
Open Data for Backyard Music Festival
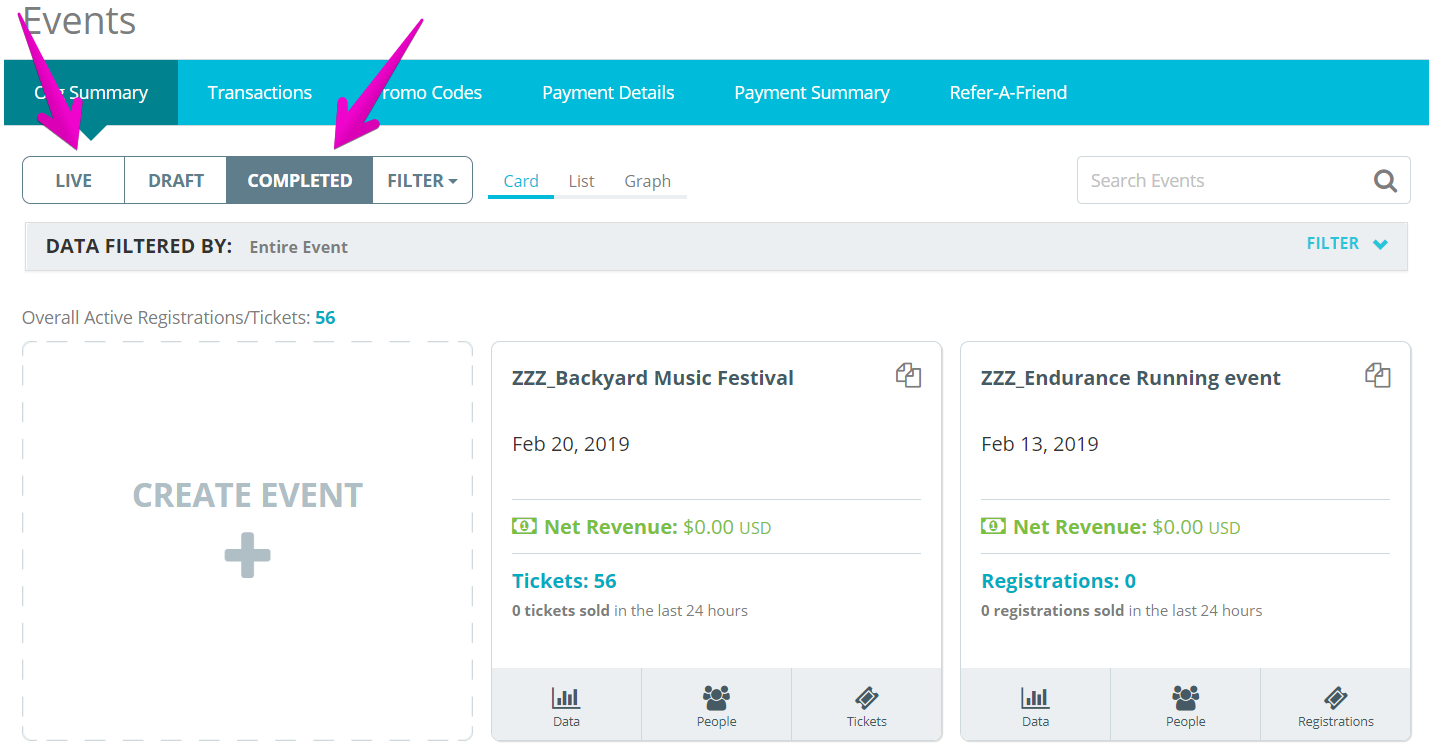[x=566, y=705]
